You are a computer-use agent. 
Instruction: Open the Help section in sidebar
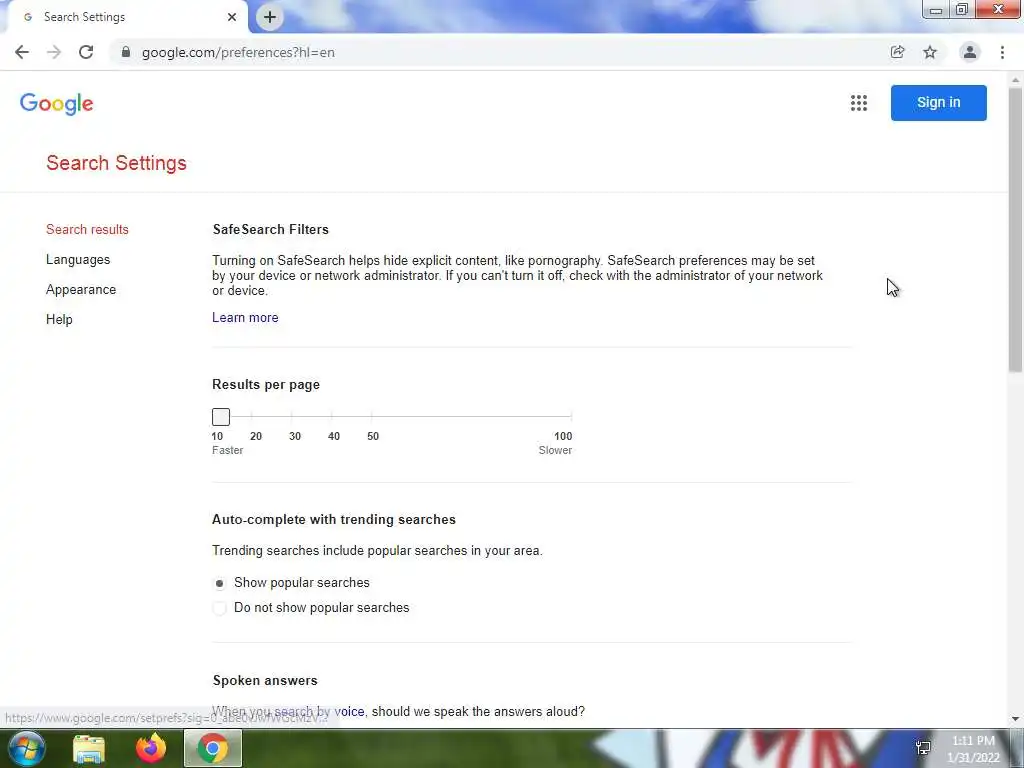tap(59, 319)
